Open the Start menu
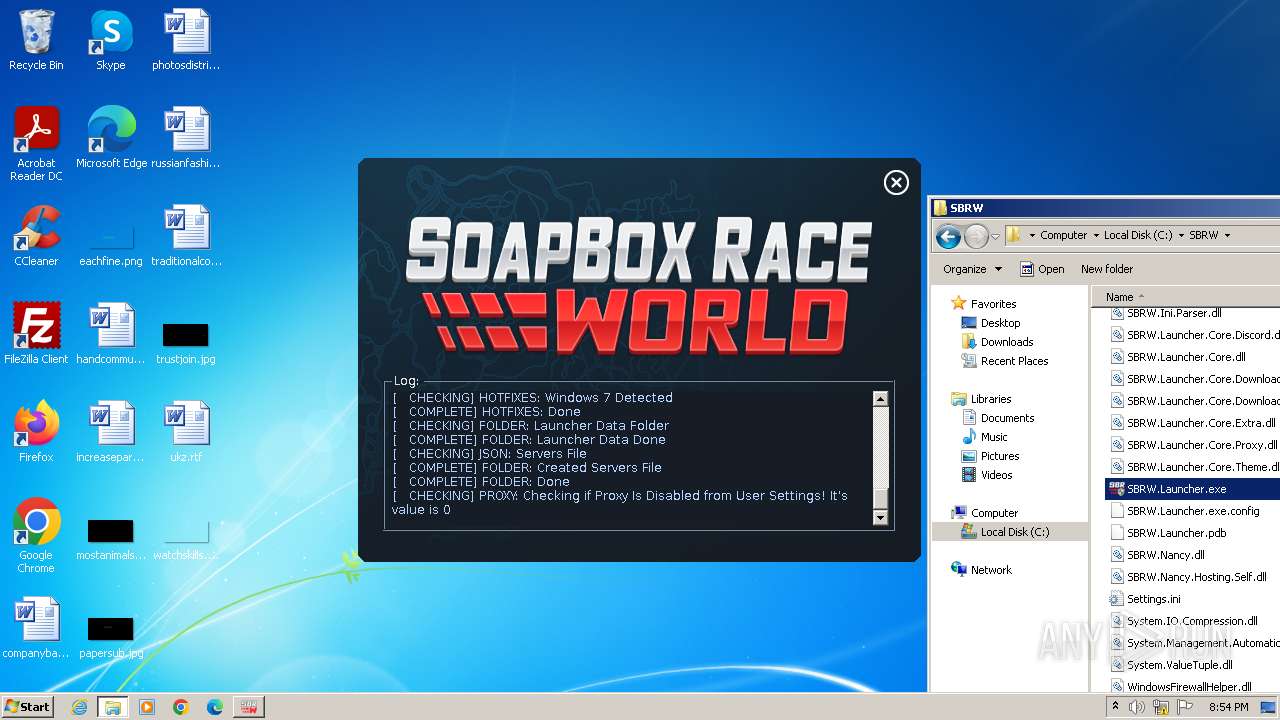1280x720 pixels. pyautogui.click(x=28, y=706)
